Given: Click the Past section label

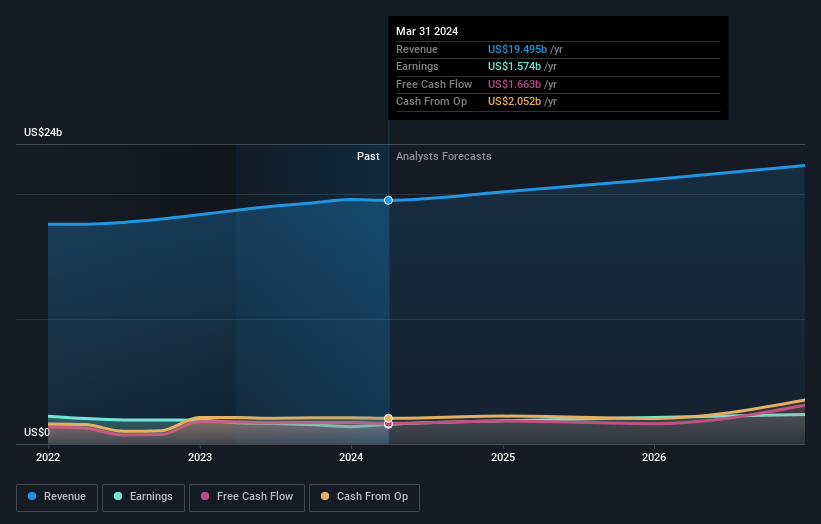Looking at the screenshot, I should point(368,156).
